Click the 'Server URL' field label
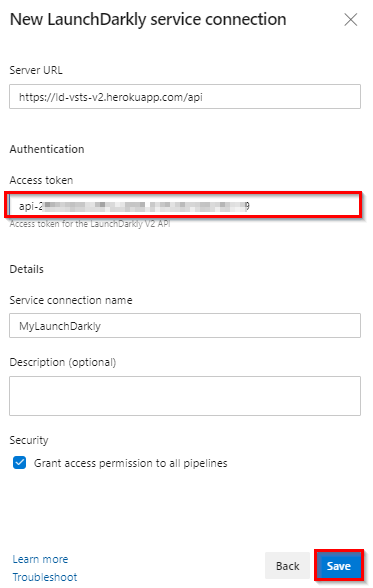 pos(36,70)
